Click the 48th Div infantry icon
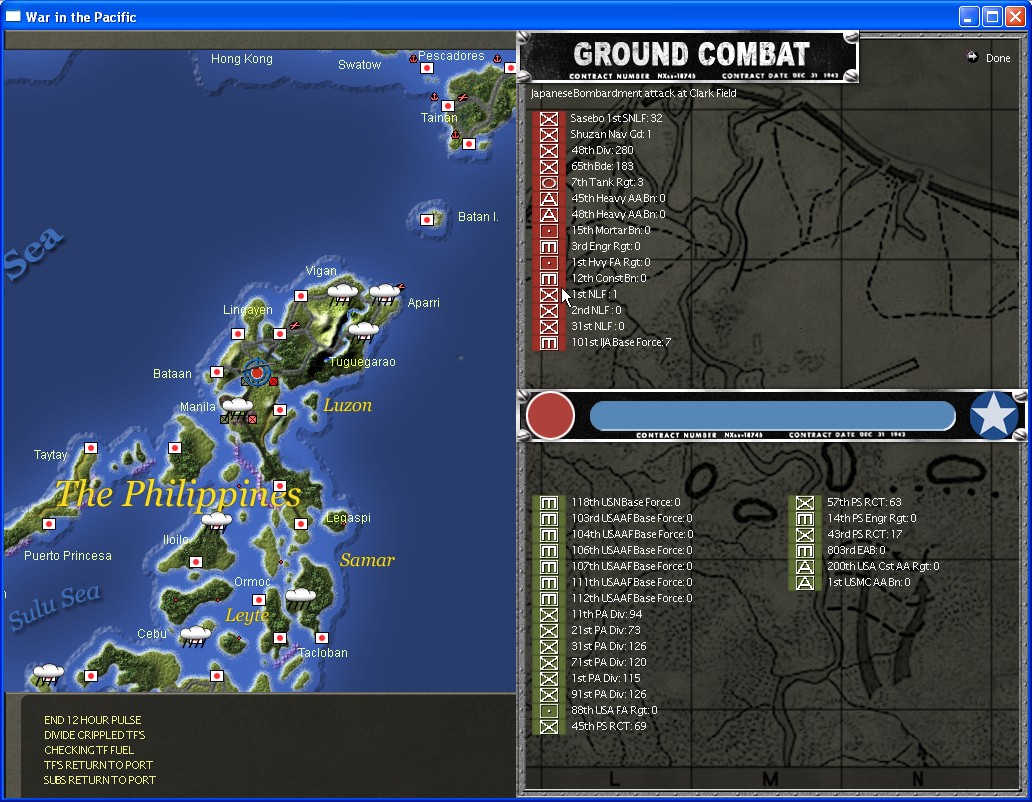The width and height of the screenshot is (1032, 802). coord(549,151)
